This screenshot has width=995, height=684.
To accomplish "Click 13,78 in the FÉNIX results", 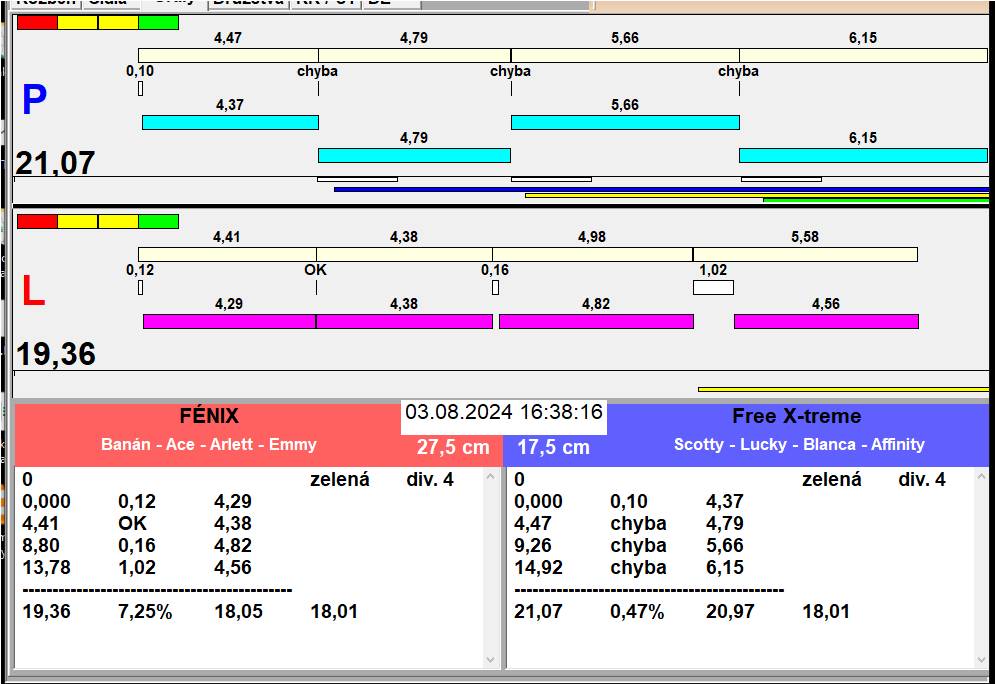I will tap(46, 567).
